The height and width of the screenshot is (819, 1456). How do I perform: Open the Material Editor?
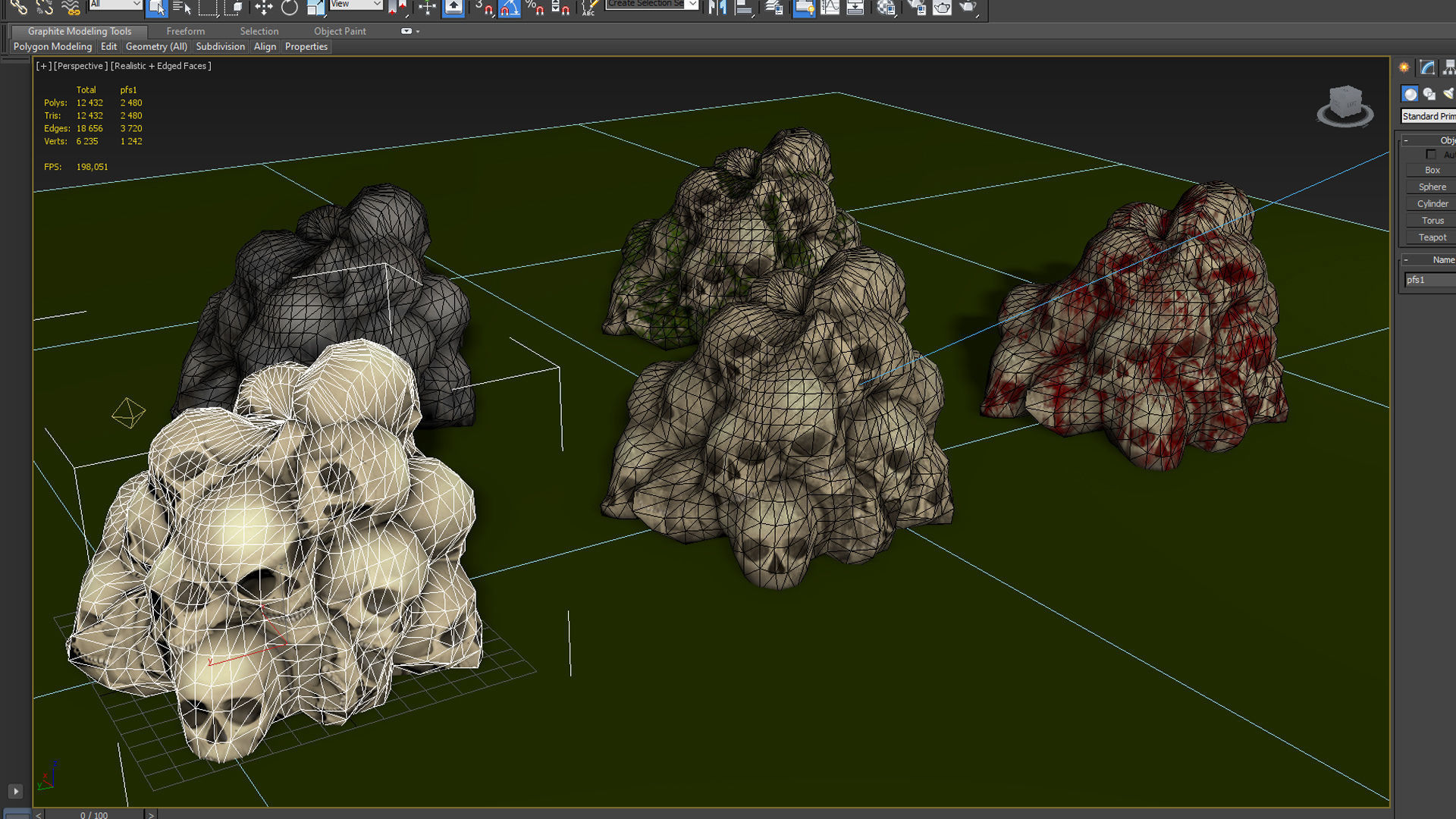886,8
